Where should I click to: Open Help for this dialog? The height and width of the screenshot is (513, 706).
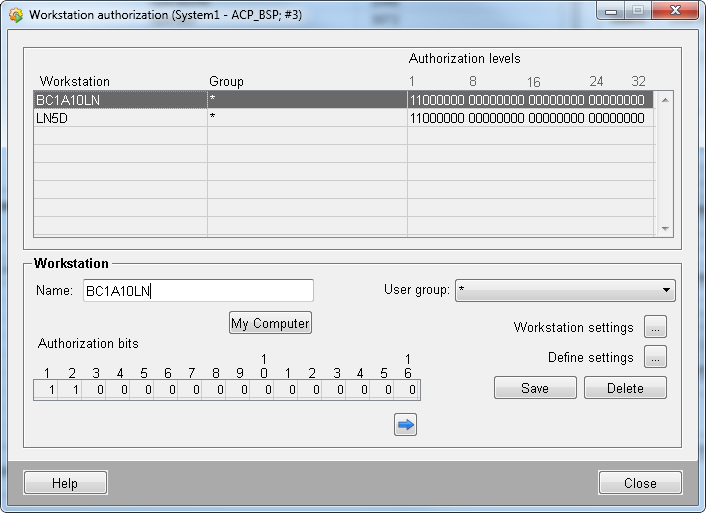(65, 483)
